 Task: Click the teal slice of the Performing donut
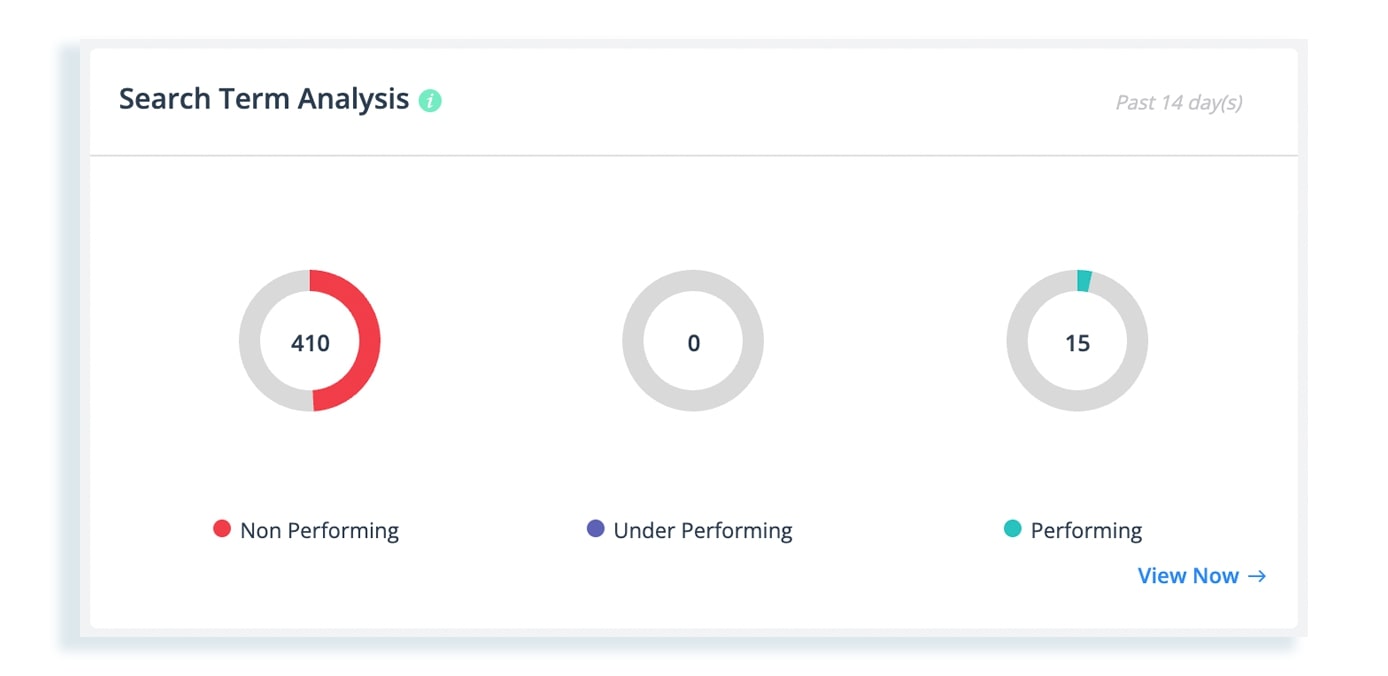coord(1084,281)
